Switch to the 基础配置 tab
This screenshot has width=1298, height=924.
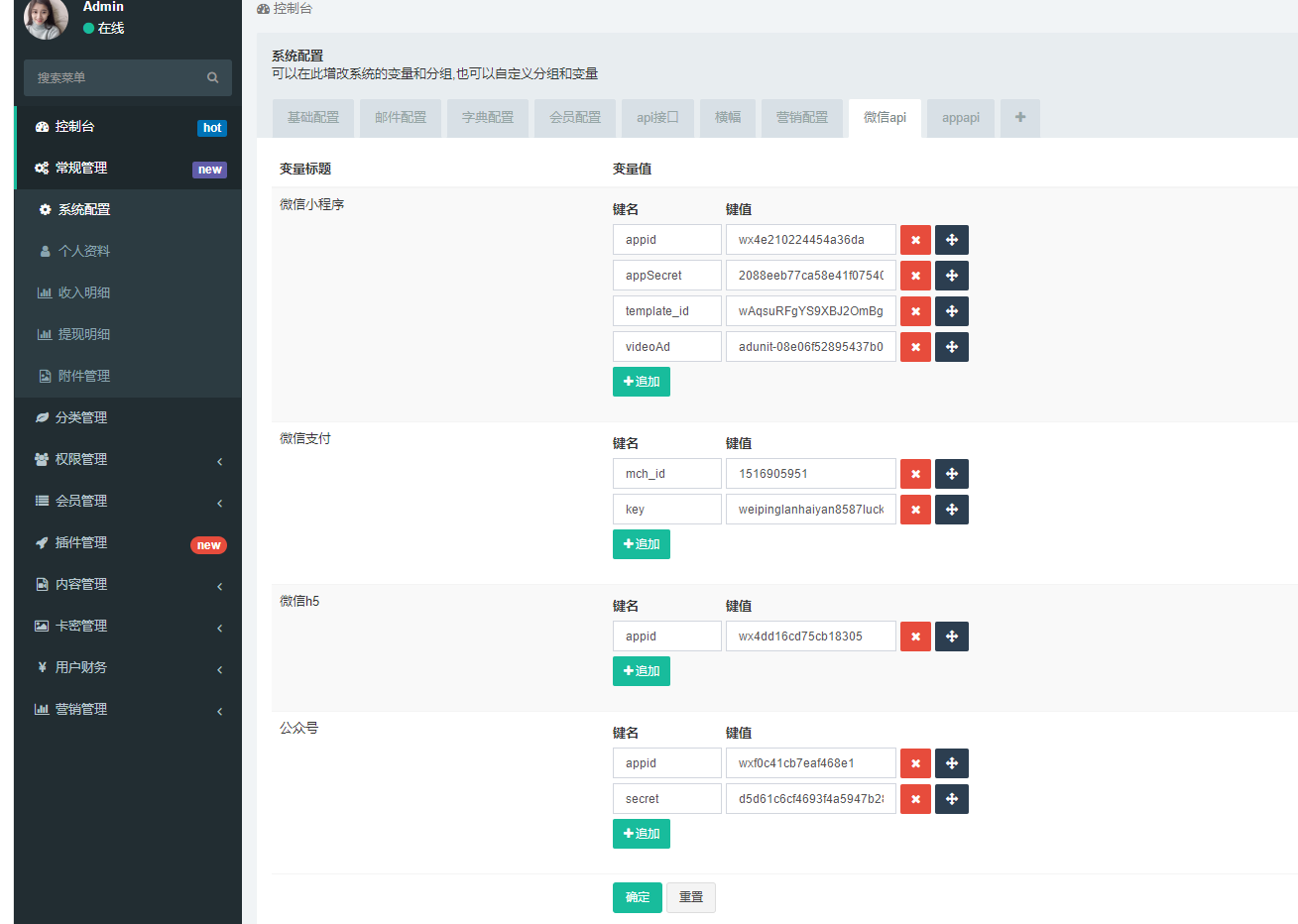tap(312, 117)
